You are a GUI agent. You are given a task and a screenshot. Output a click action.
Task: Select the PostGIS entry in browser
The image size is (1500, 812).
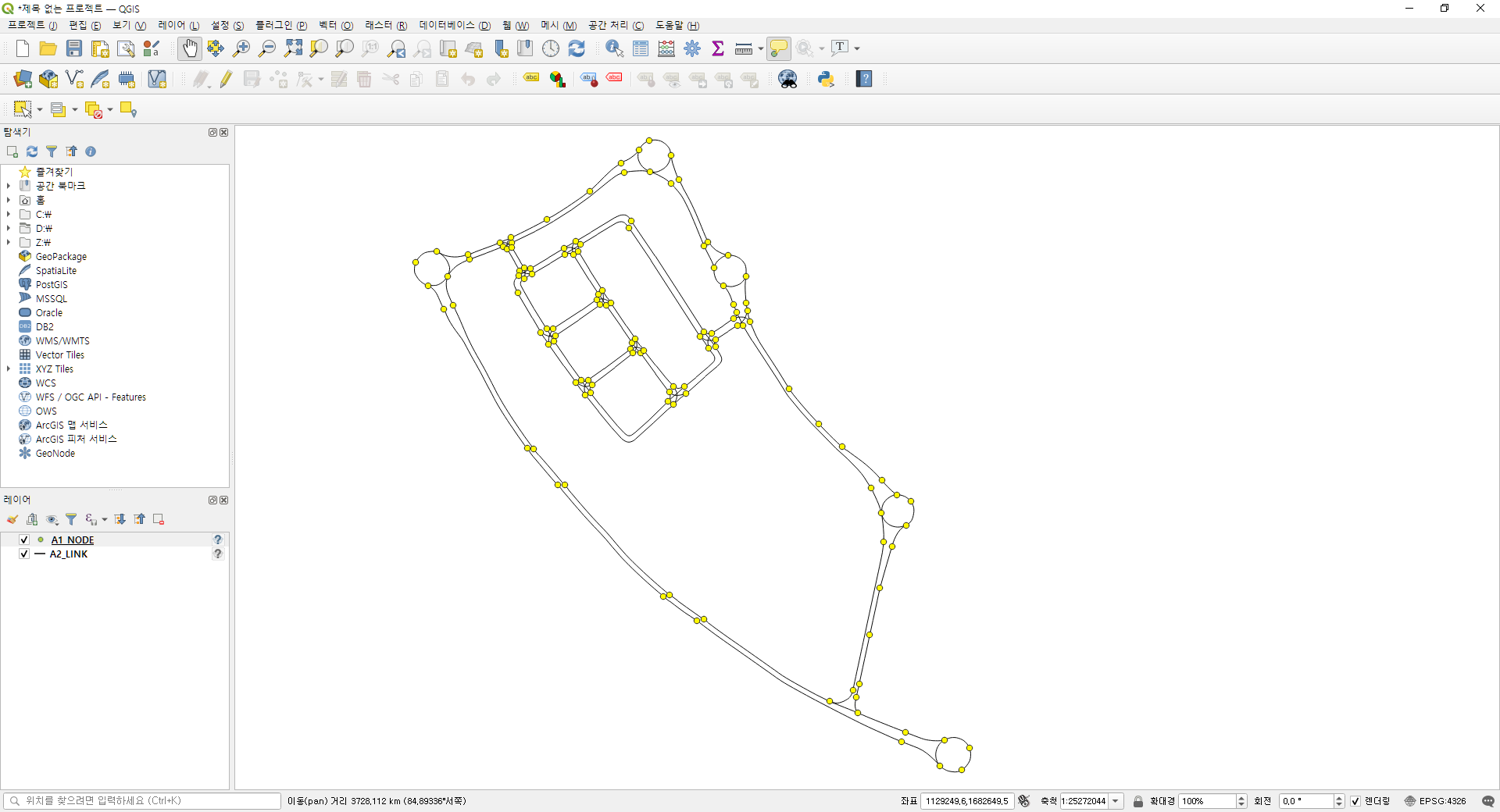click(52, 284)
